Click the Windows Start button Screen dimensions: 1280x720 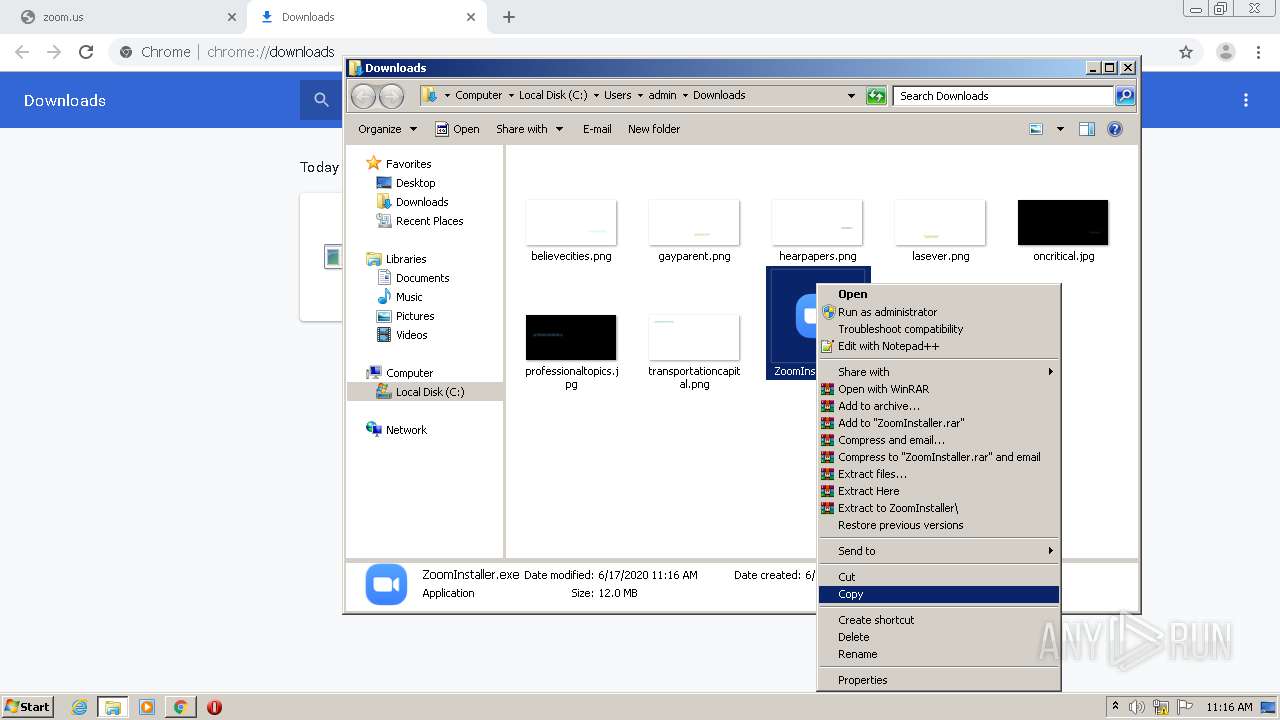tap(28, 707)
